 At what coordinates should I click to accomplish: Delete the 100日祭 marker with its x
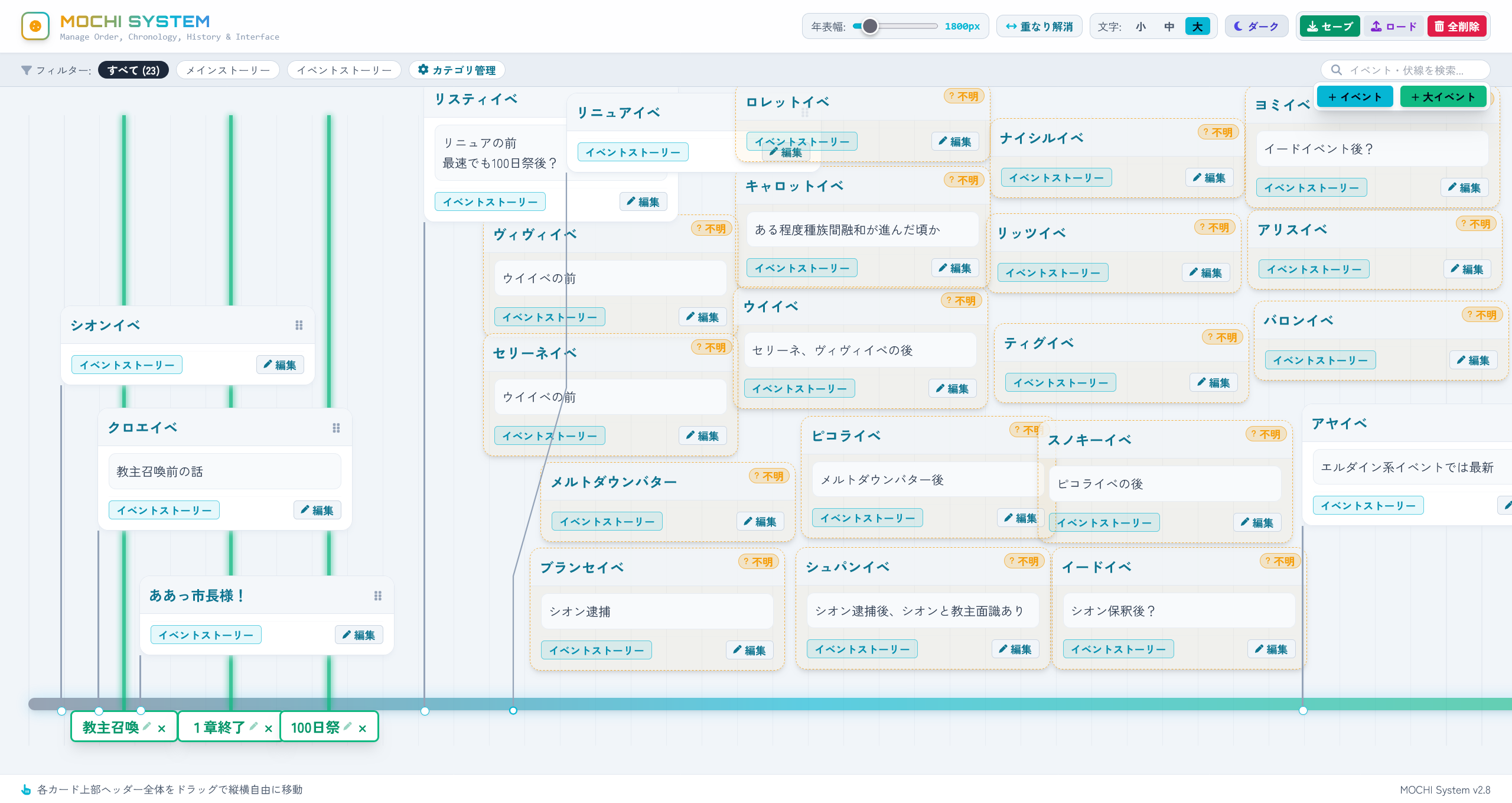[363, 729]
